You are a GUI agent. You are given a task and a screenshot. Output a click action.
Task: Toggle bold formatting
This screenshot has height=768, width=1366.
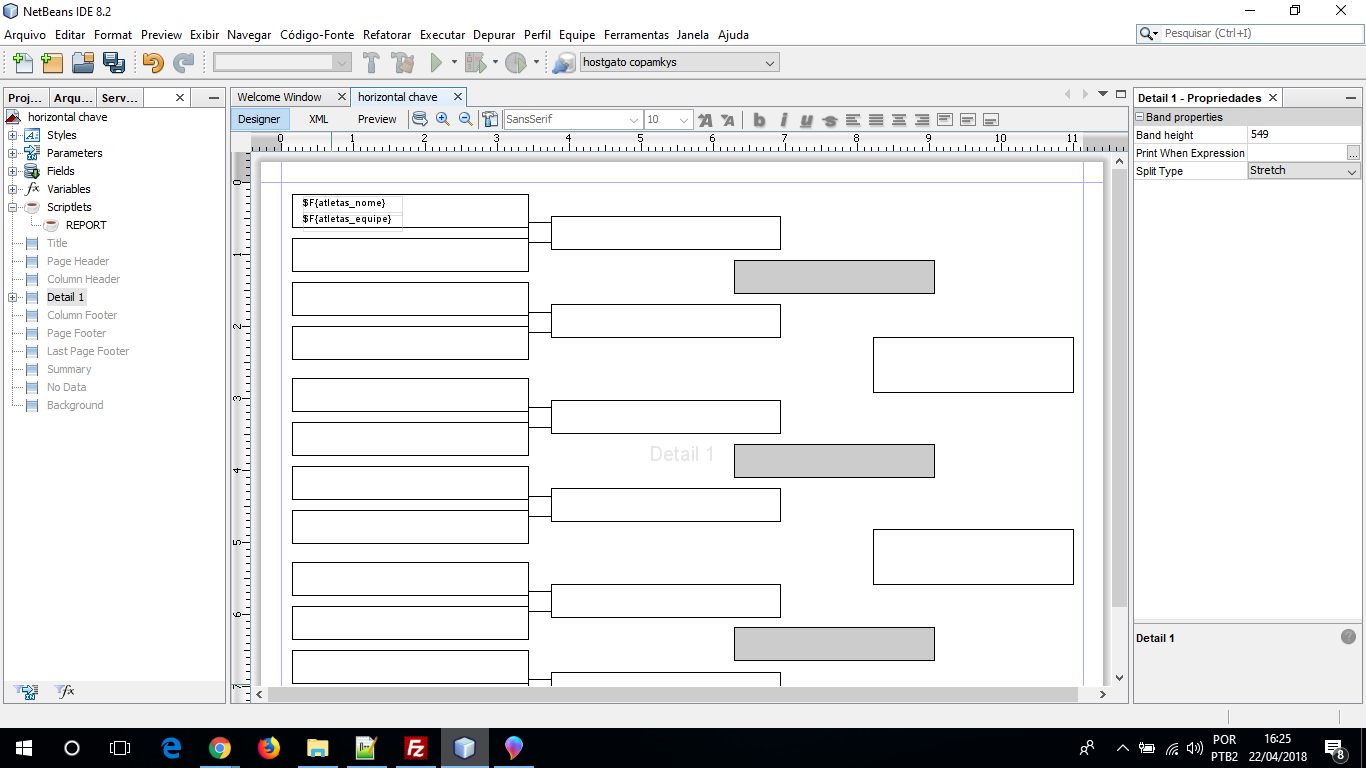pos(760,120)
